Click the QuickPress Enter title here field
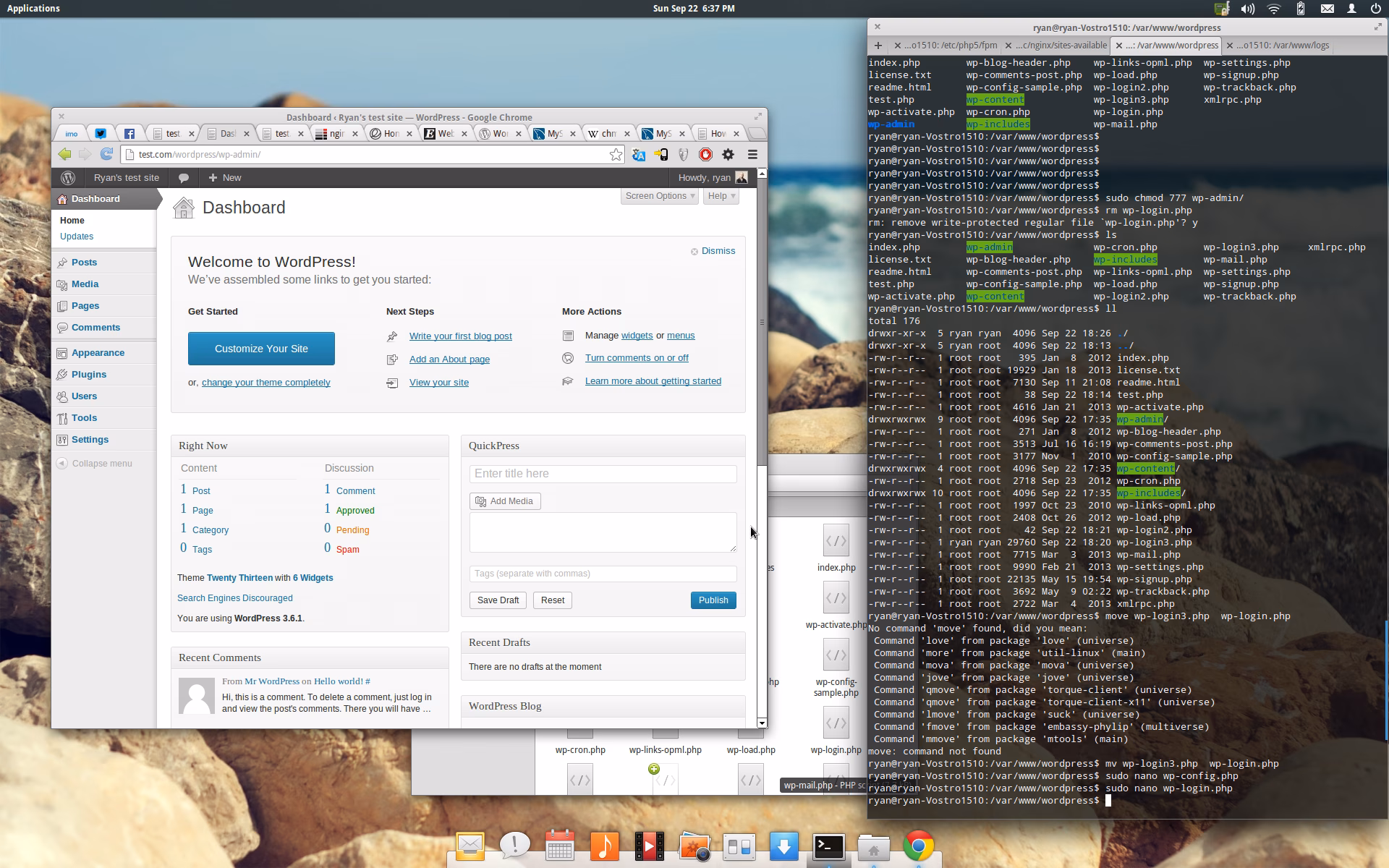Image resolution: width=1389 pixels, height=868 pixels. 603,474
